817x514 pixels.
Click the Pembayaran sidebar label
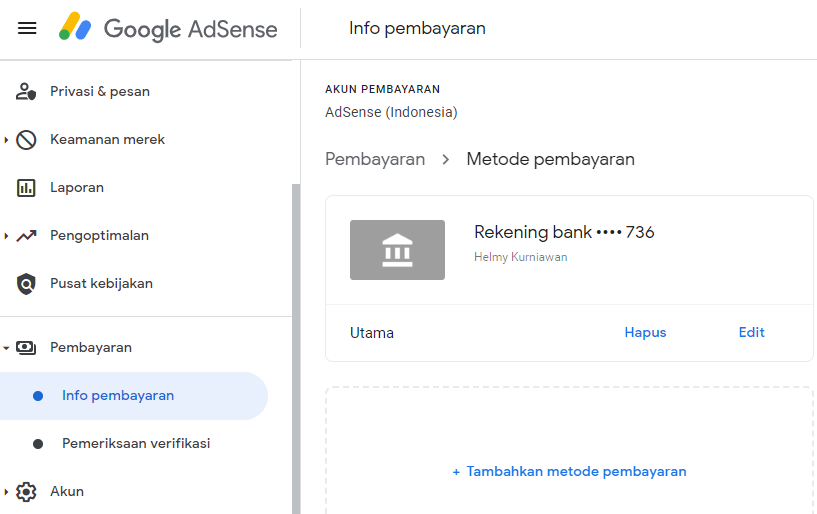[x=91, y=348]
